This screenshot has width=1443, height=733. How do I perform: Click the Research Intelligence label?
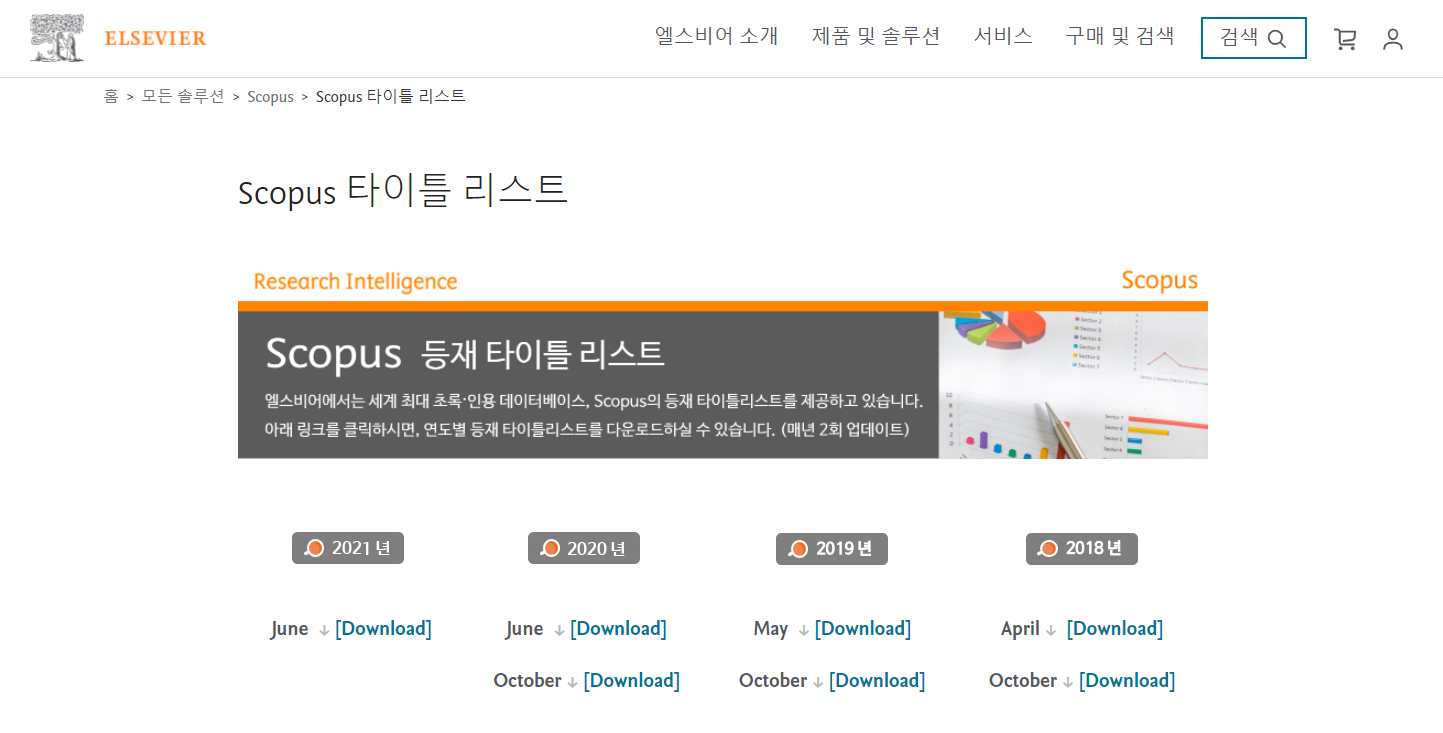[x=355, y=282]
